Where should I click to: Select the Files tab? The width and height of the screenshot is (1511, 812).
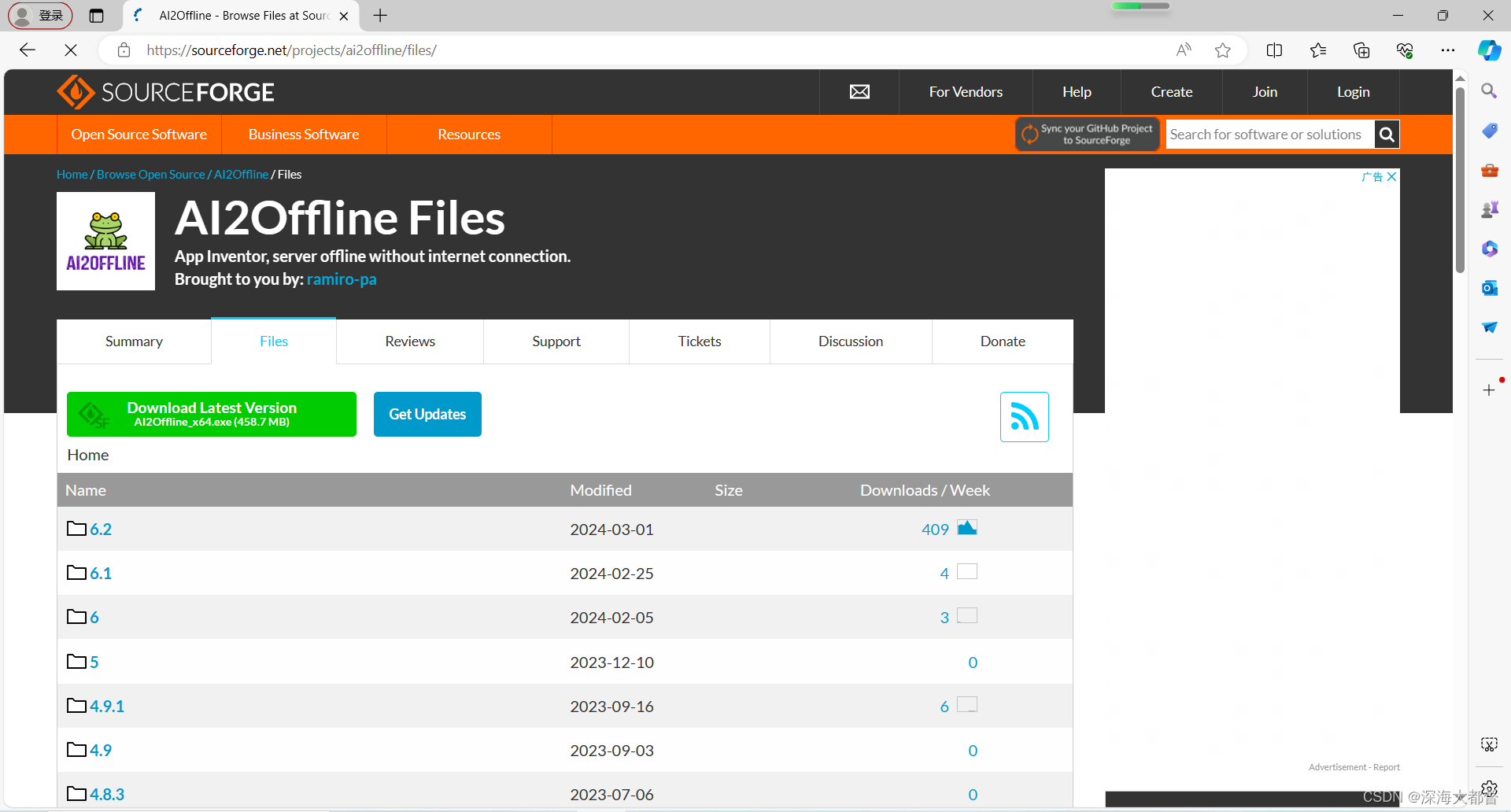[274, 341]
